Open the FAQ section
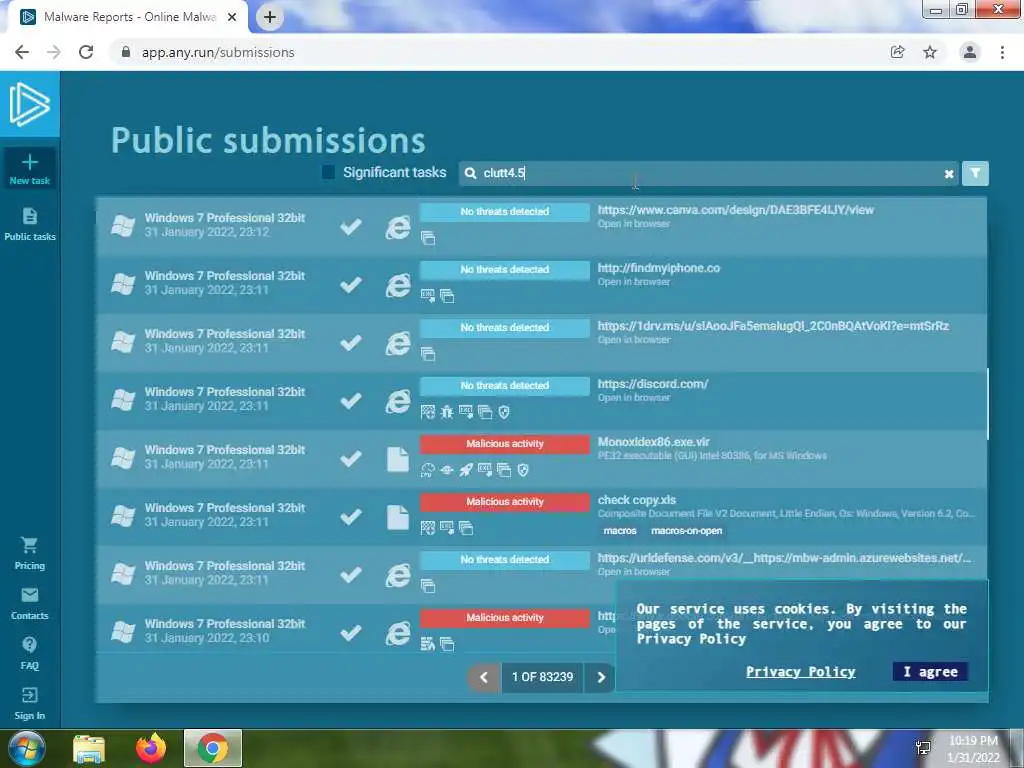The height and width of the screenshot is (768, 1024). click(x=29, y=653)
